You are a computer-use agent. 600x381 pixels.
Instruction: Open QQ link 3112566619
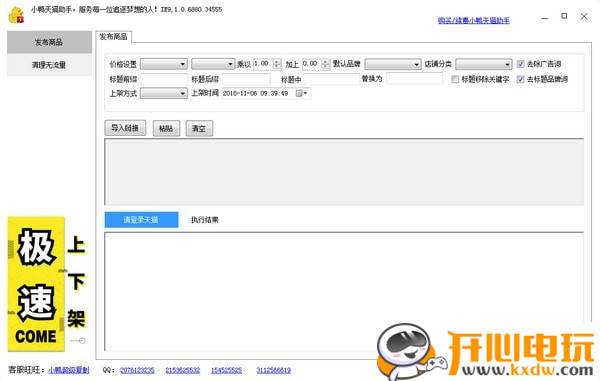[x=274, y=370]
